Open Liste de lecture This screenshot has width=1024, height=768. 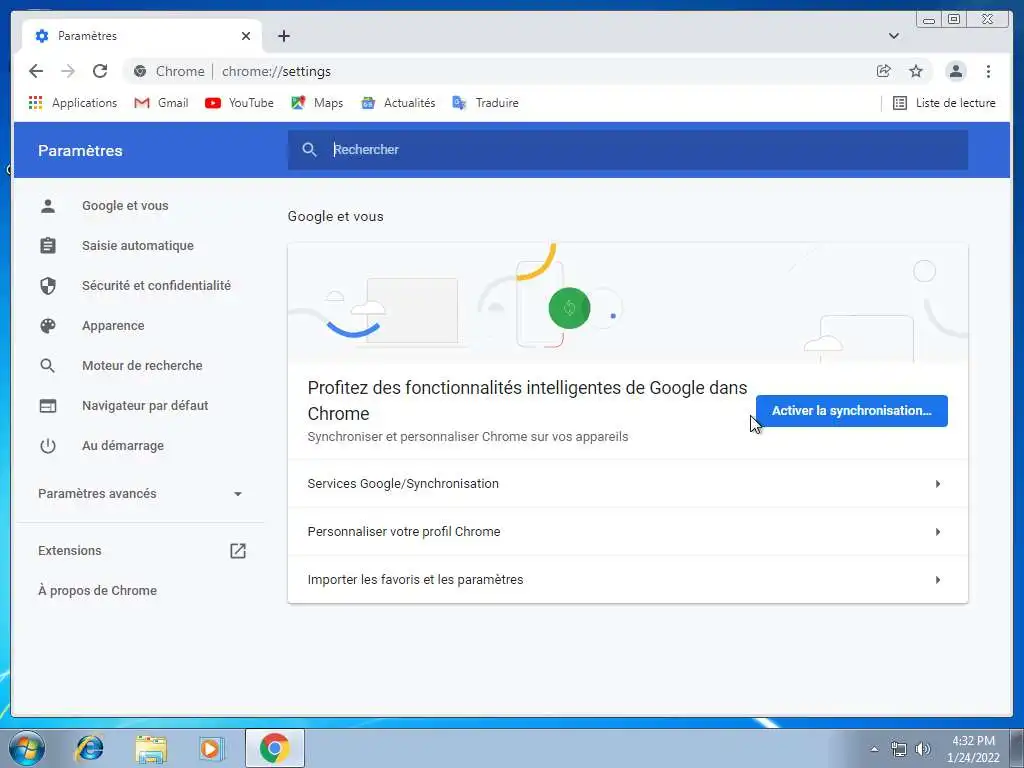(944, 103)
